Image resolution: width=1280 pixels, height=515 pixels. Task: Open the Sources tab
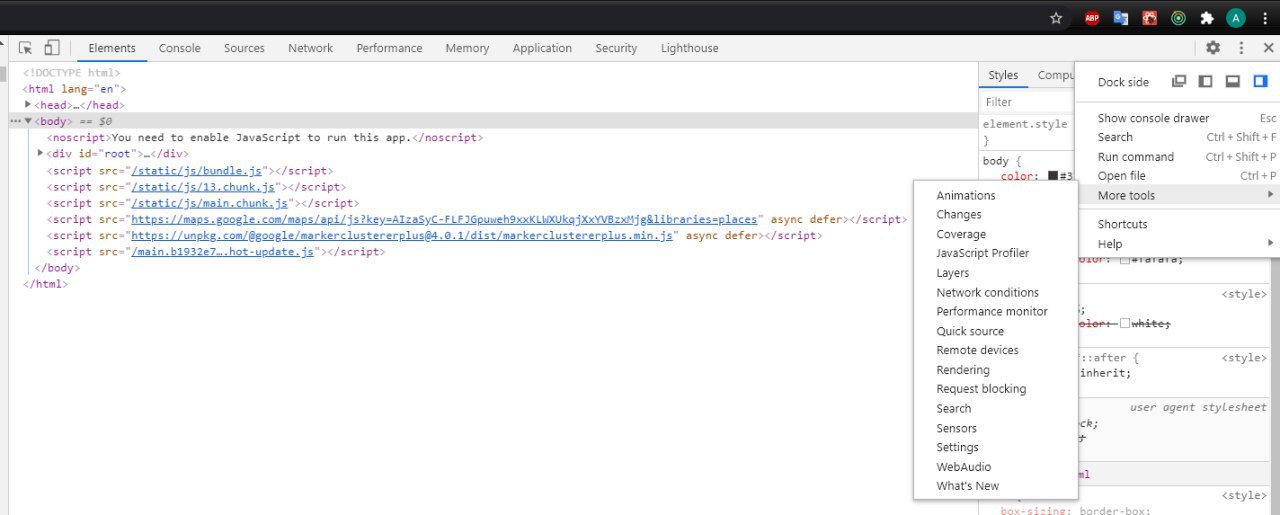point(244,48)
